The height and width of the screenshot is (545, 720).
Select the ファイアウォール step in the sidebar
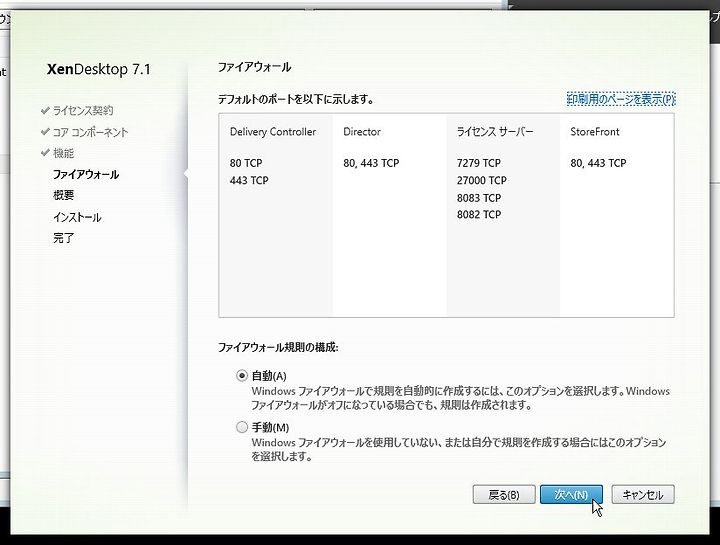point(86,174)
